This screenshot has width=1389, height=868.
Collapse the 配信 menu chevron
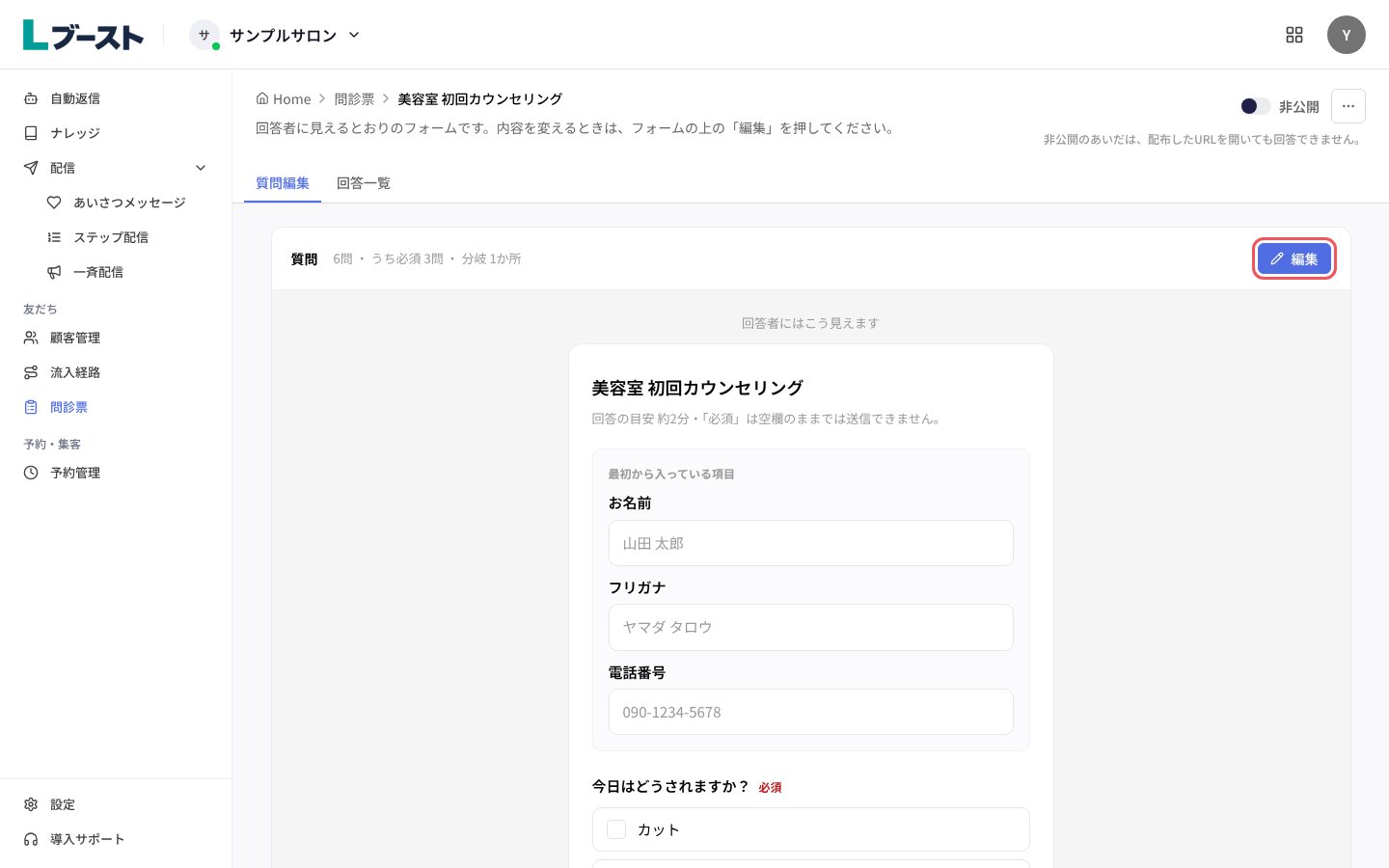click(201, 168)
